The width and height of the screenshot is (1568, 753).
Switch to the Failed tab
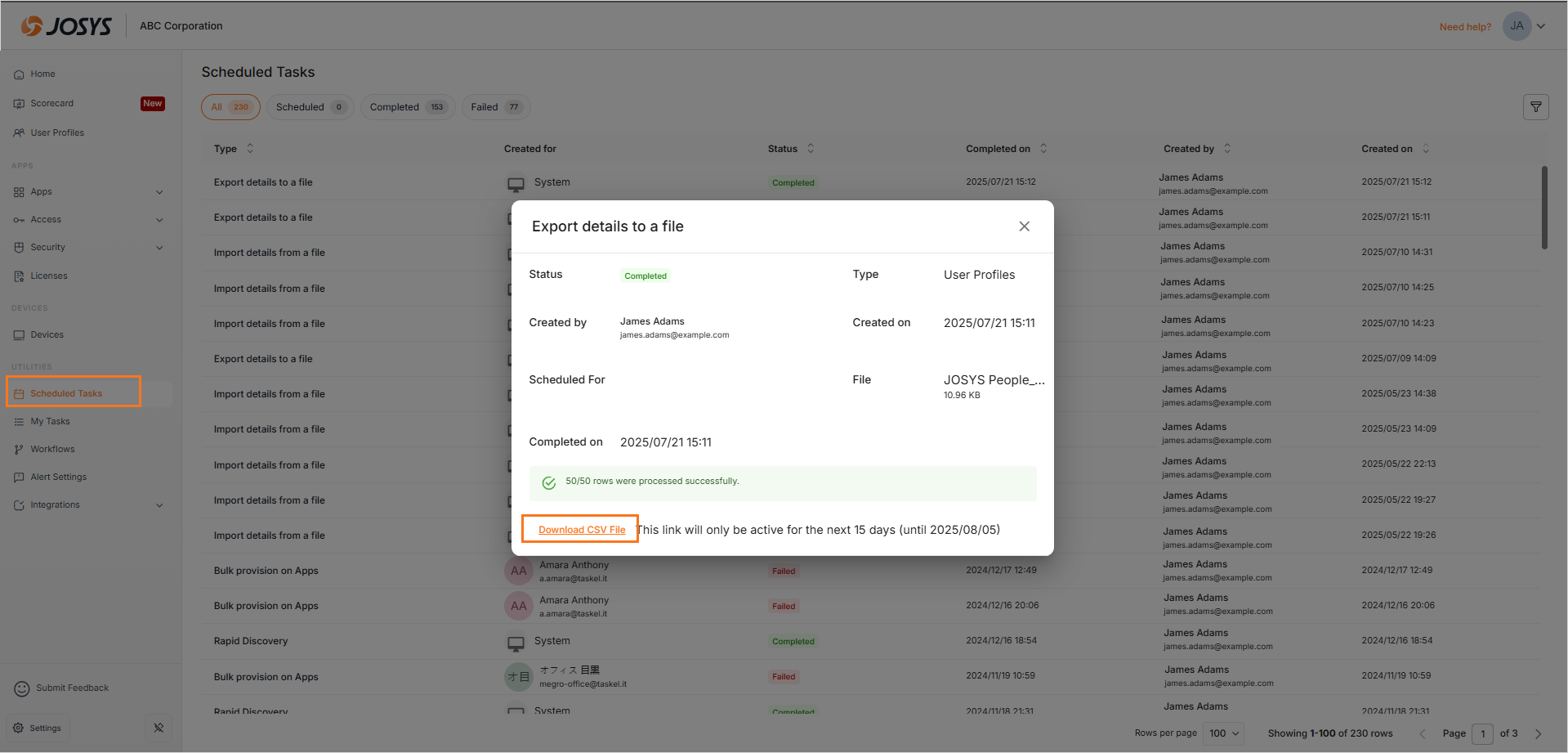pyautogui.click(x=495, y=107)
